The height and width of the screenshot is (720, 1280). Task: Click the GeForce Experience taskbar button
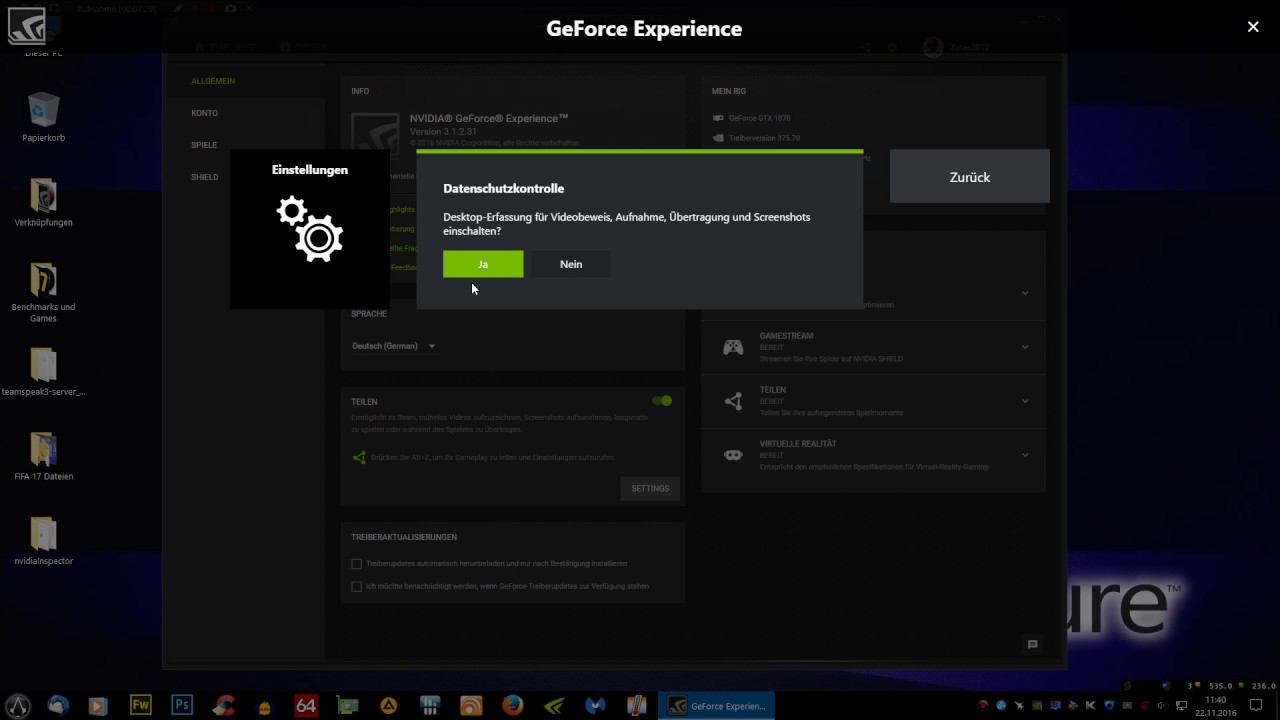[716, 705]
